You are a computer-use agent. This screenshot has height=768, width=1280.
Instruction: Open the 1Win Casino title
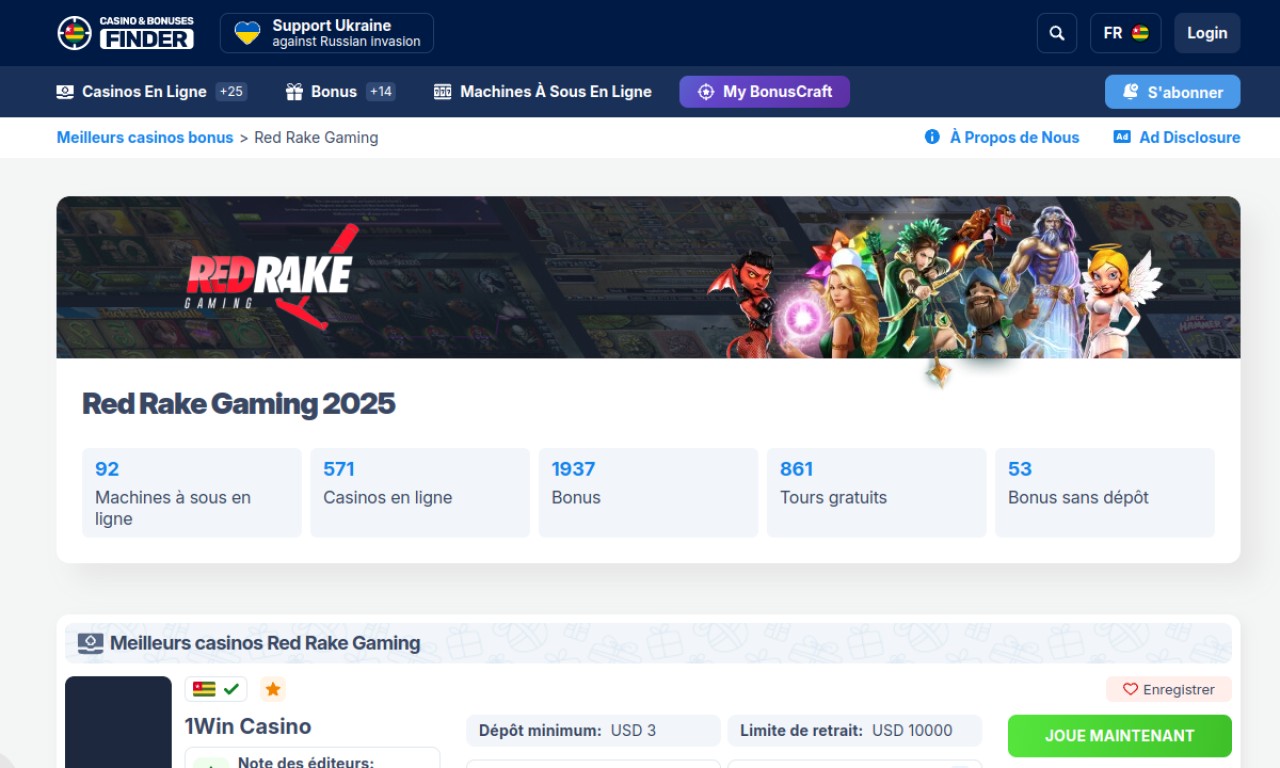(x=248, y=727)
